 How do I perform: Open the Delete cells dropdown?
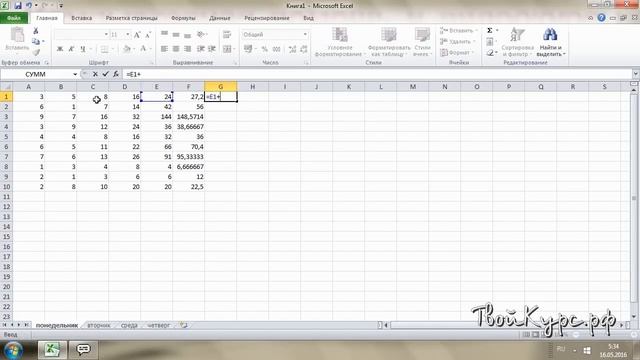[x=458, y=42]
